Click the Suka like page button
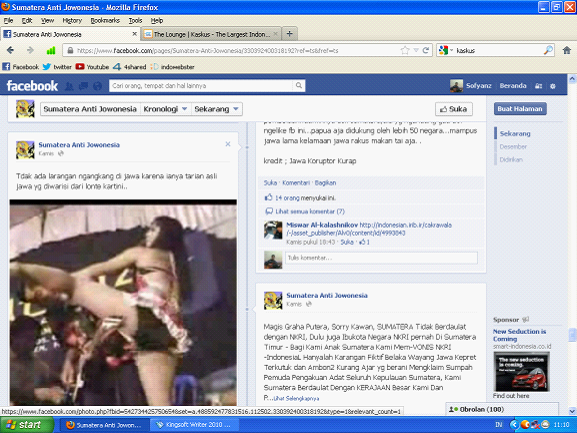 tap(454, 109)
